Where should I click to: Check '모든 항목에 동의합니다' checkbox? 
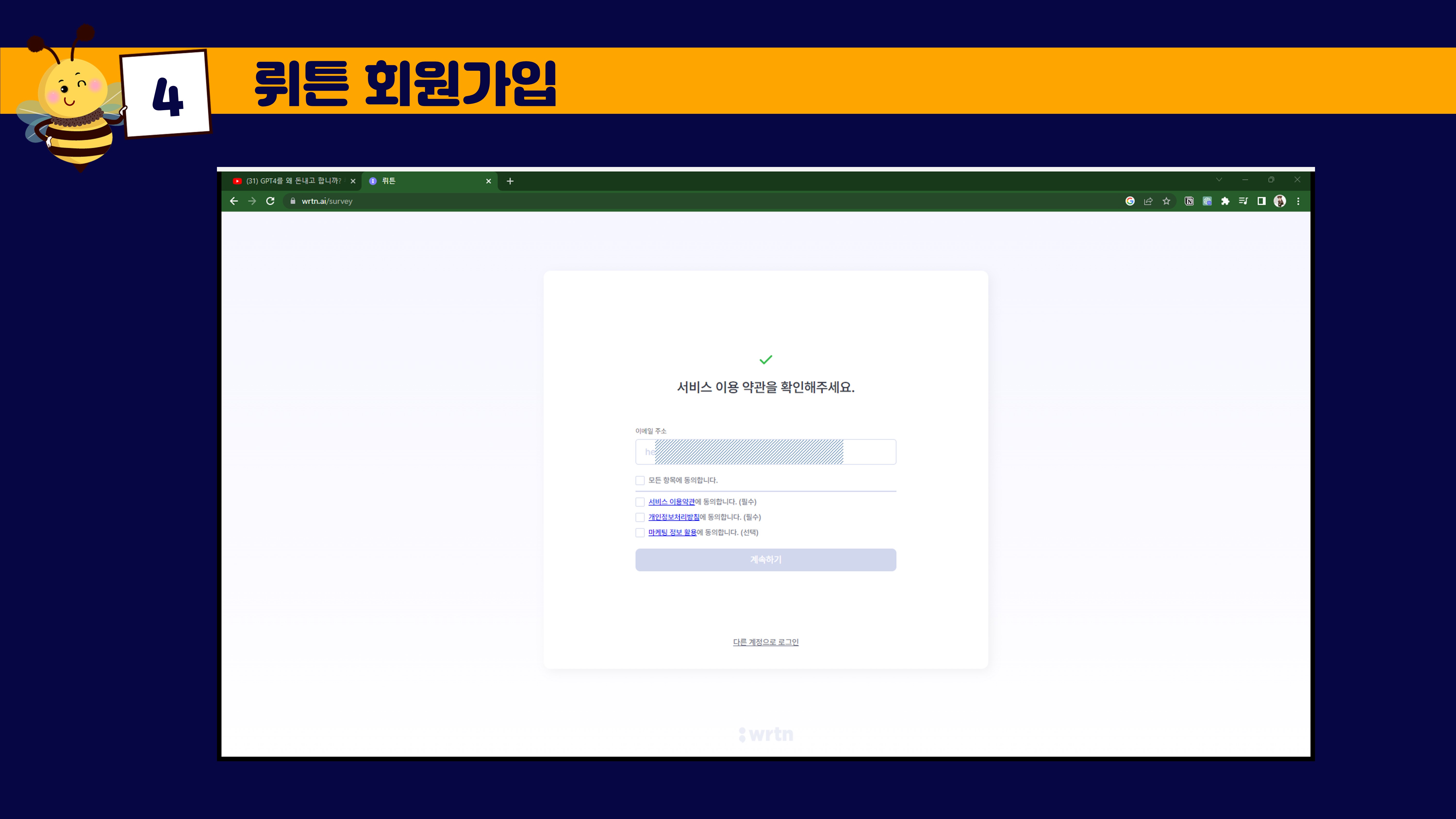[640, 480]
